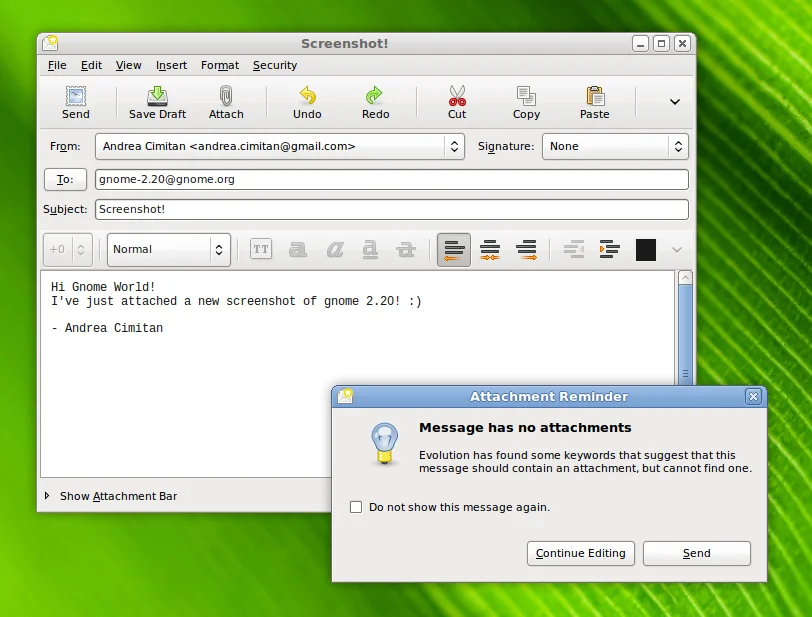Image resolution: width=812 pixels, height=617 pixels.
Task: Toggle underline formatting
Action: (369, 249)
